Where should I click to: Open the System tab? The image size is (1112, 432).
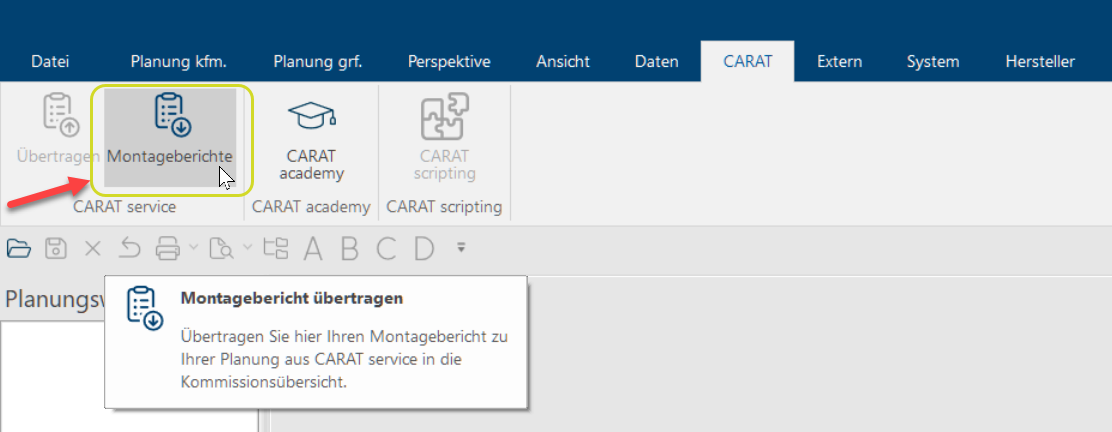click(933, 62)
